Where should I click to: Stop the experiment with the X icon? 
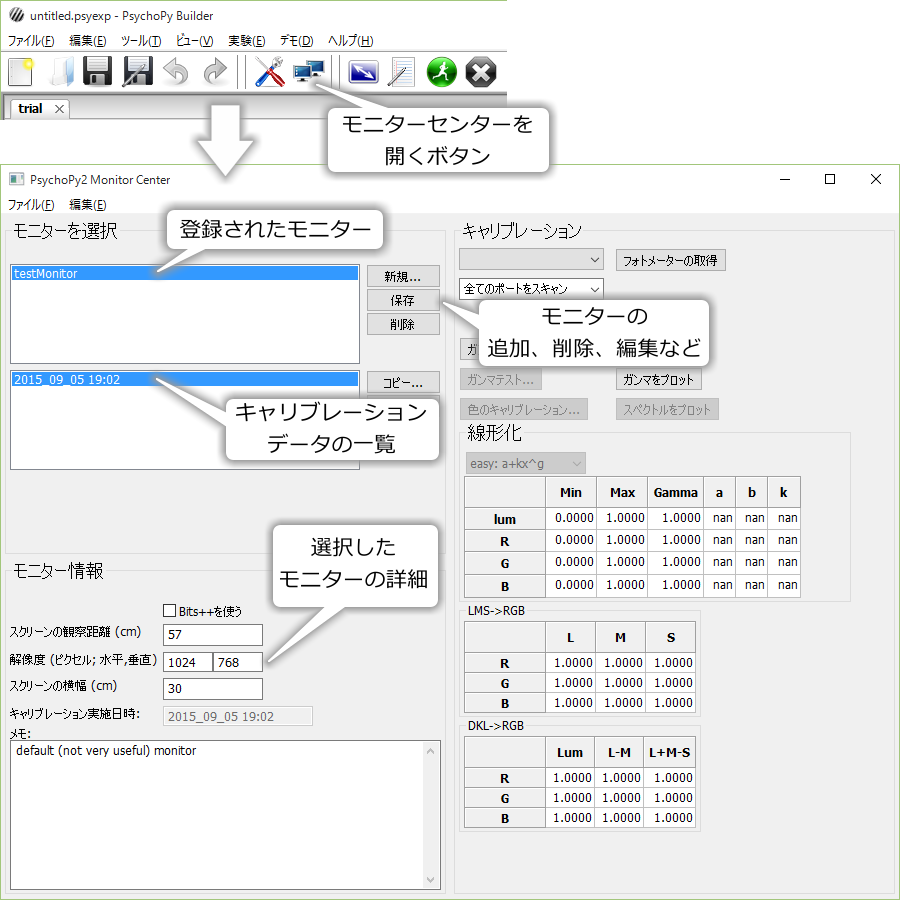pyautogui.click(x=480, y=72)
